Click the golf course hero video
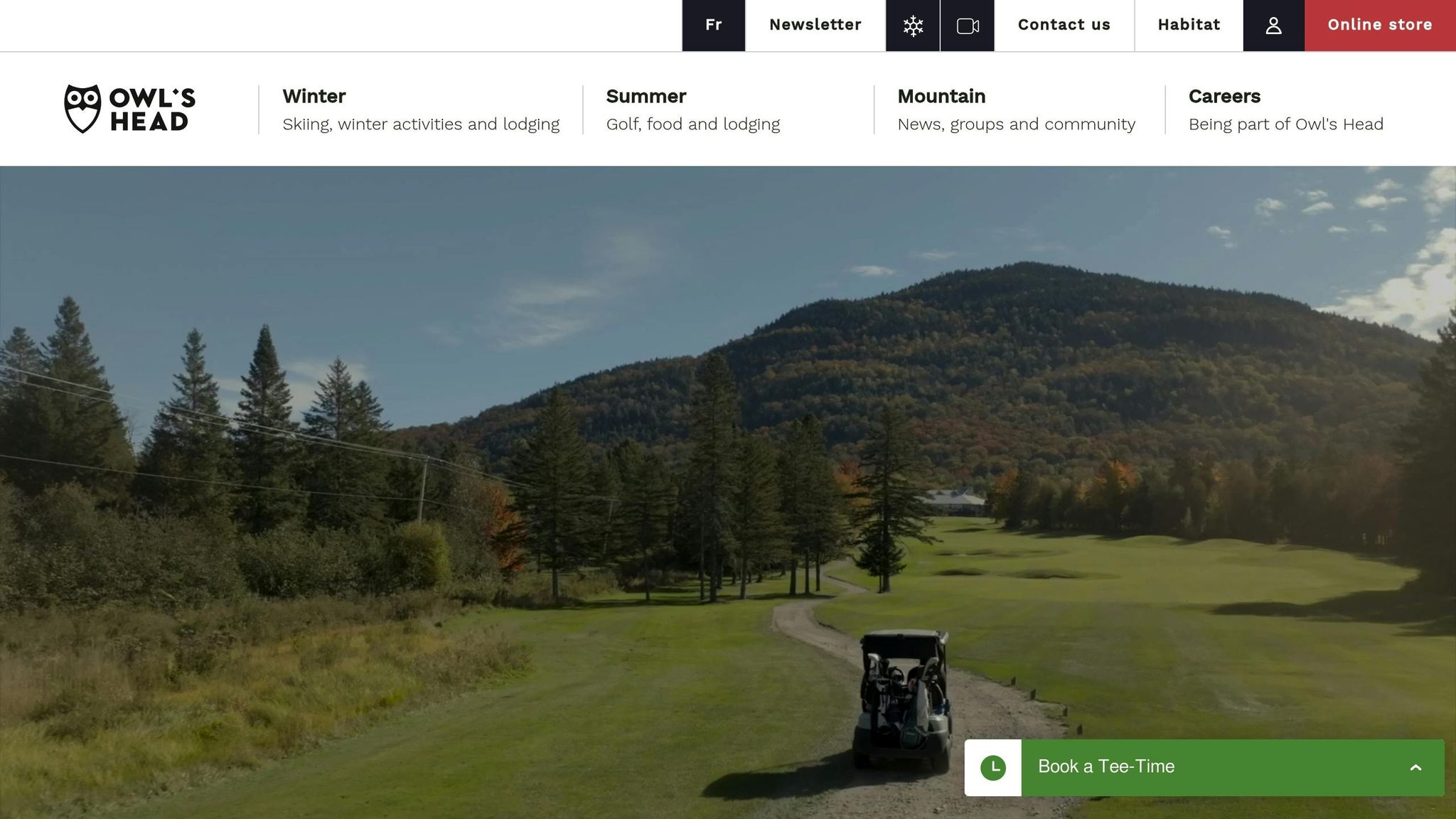 728,492
